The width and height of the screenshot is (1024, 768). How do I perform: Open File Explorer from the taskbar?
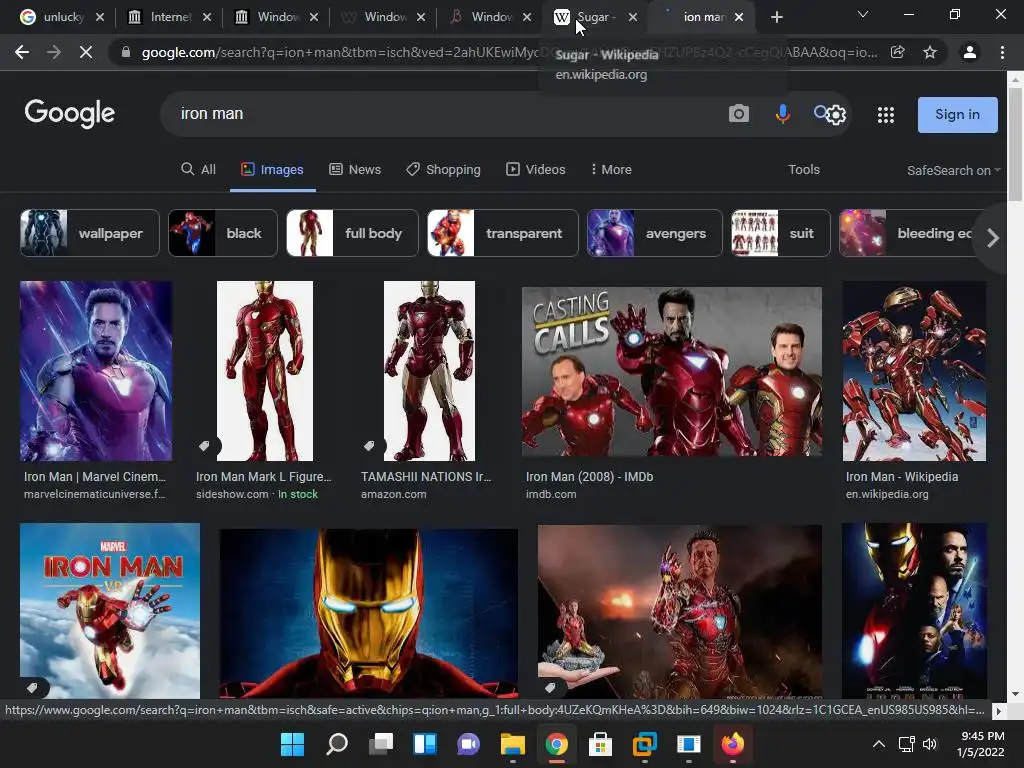click(x=512, y=744)
